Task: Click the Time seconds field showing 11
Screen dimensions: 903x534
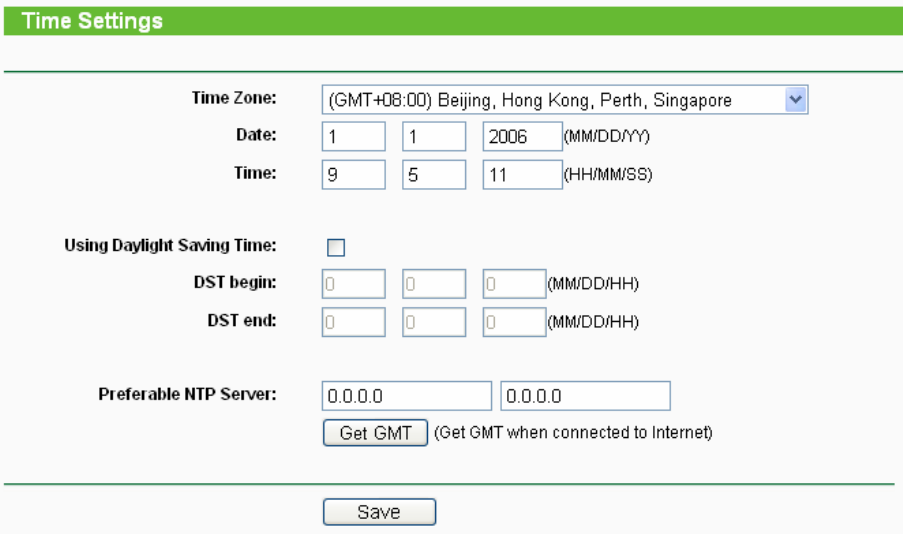Action: (x=522, y=175)
